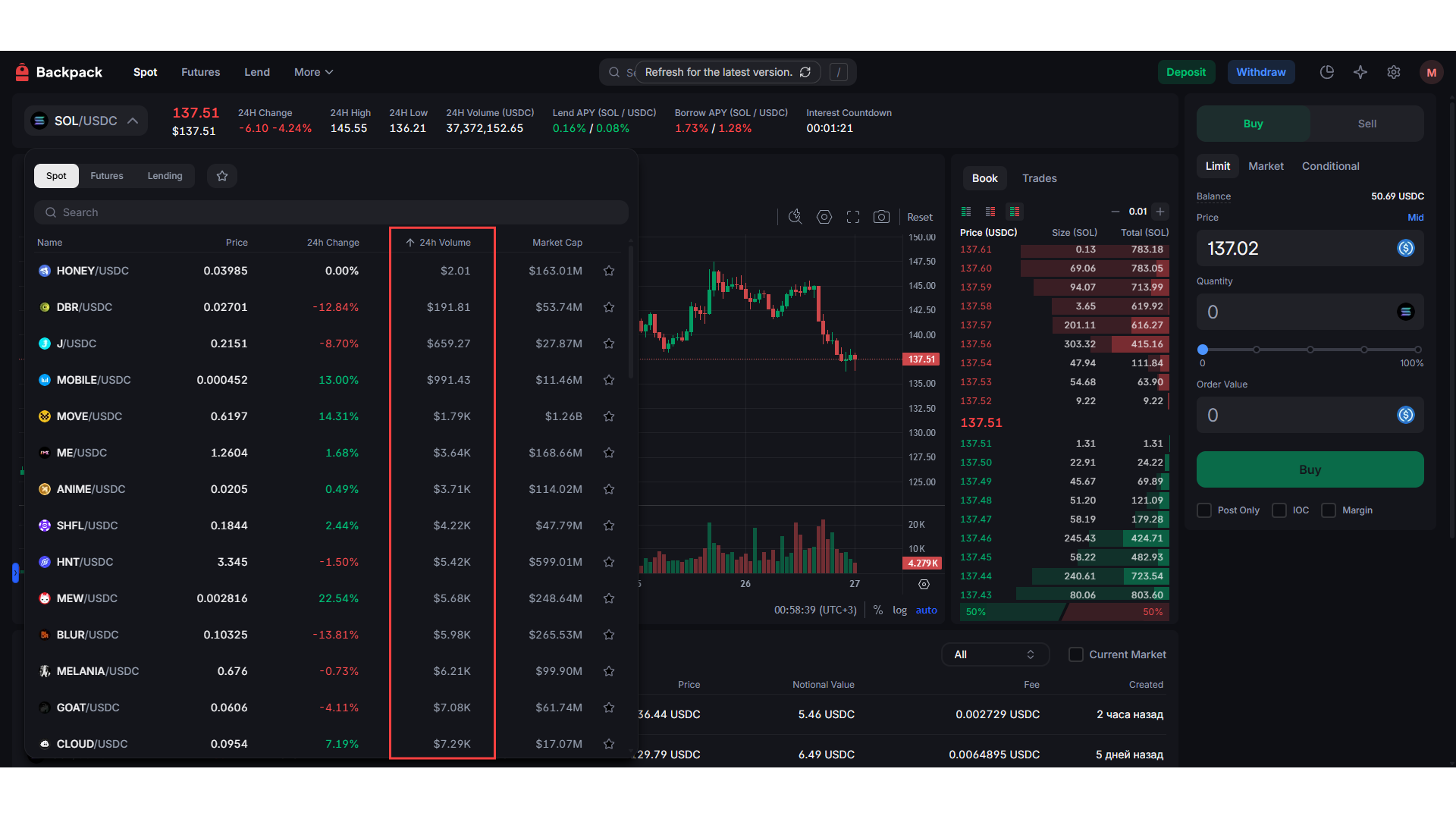The image size is (1456, 819).
Task: Click quantity slider handle
Action: pyautogui.click(x=1203, y=350)
